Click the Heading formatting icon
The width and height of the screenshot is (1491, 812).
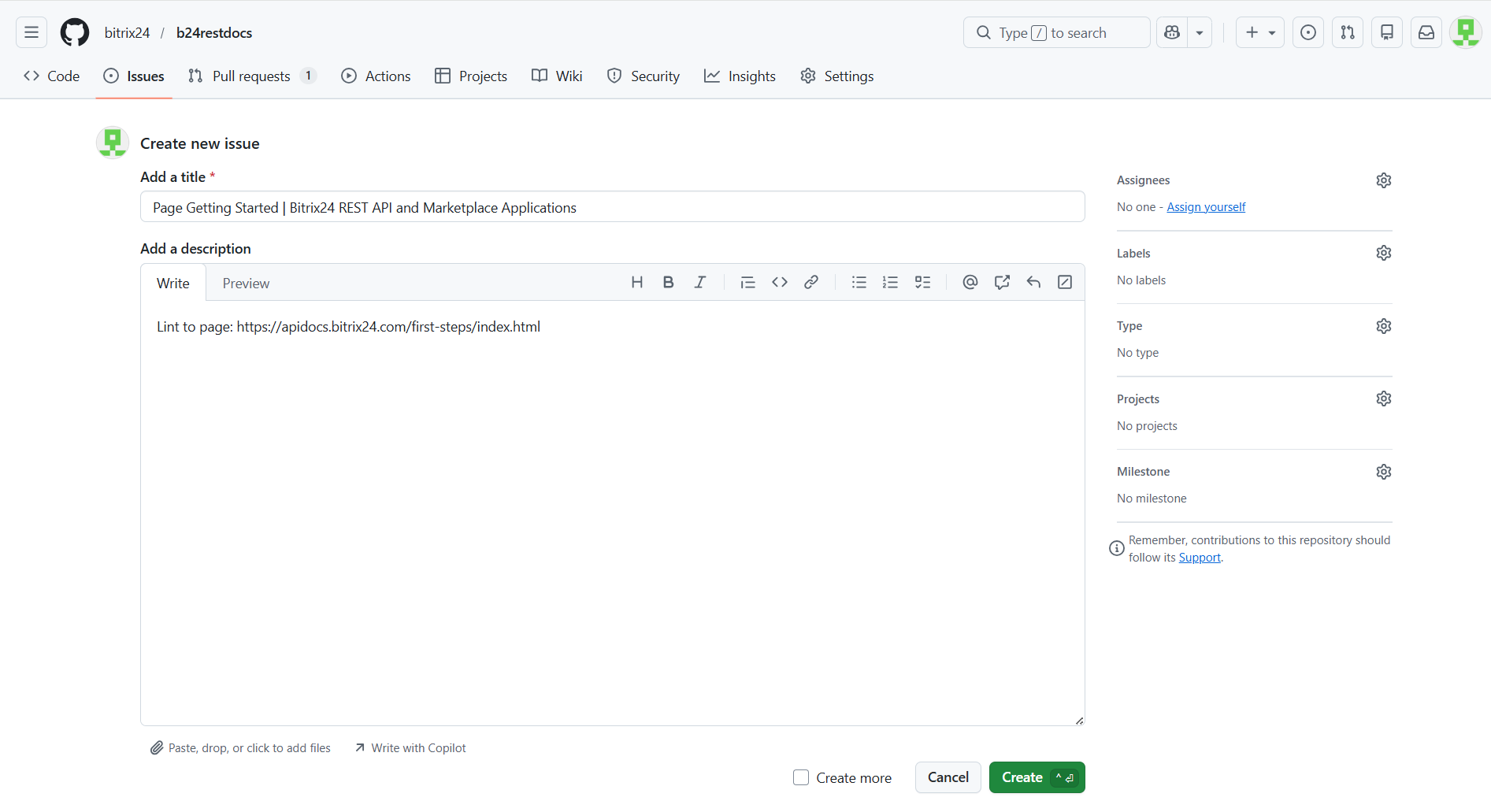(x=637, y=283)
